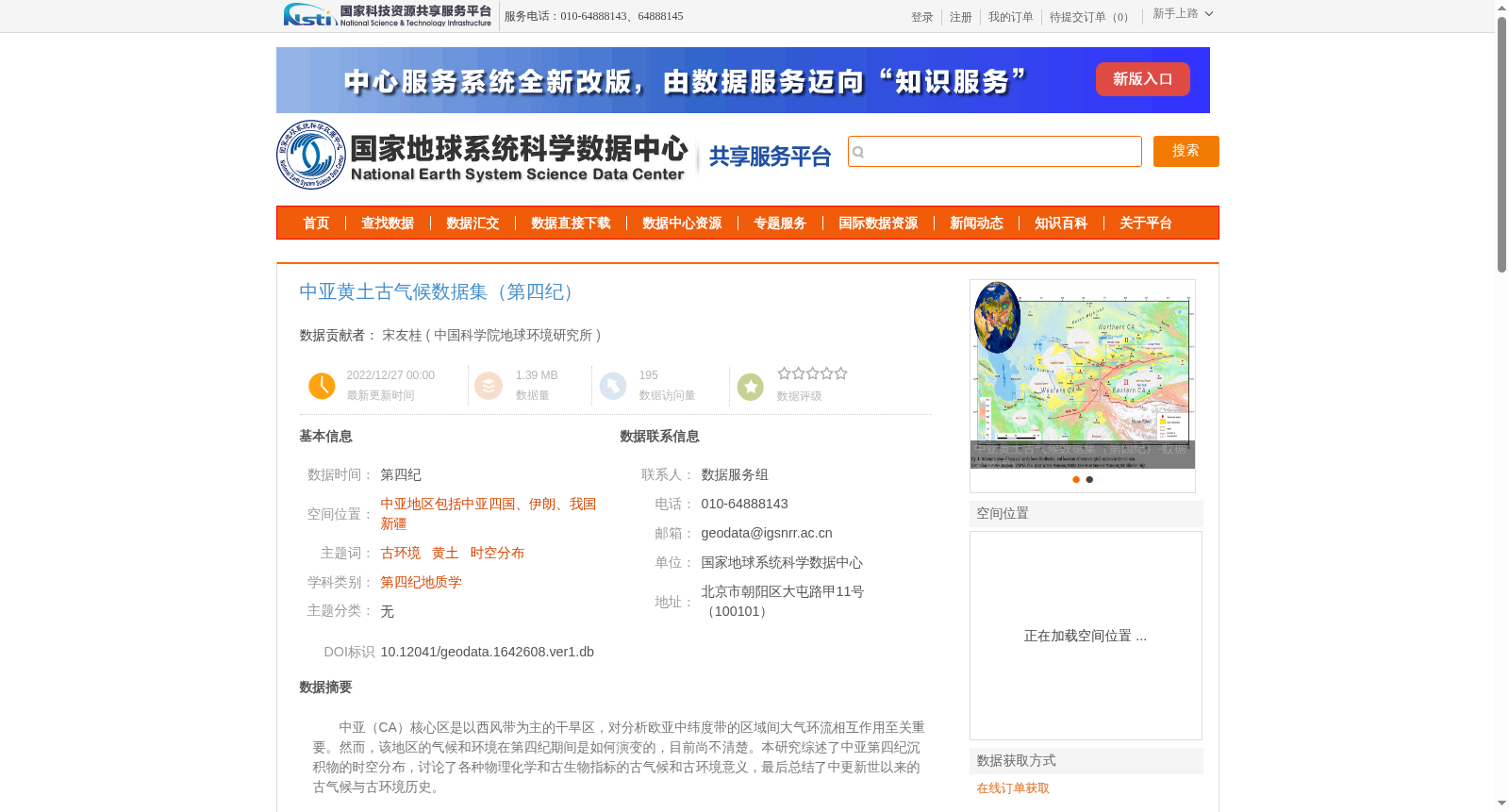Screen dimensions: 1509x812
Task: Click the NSTI logo in the top bar
Action: (x=387, y=15)
